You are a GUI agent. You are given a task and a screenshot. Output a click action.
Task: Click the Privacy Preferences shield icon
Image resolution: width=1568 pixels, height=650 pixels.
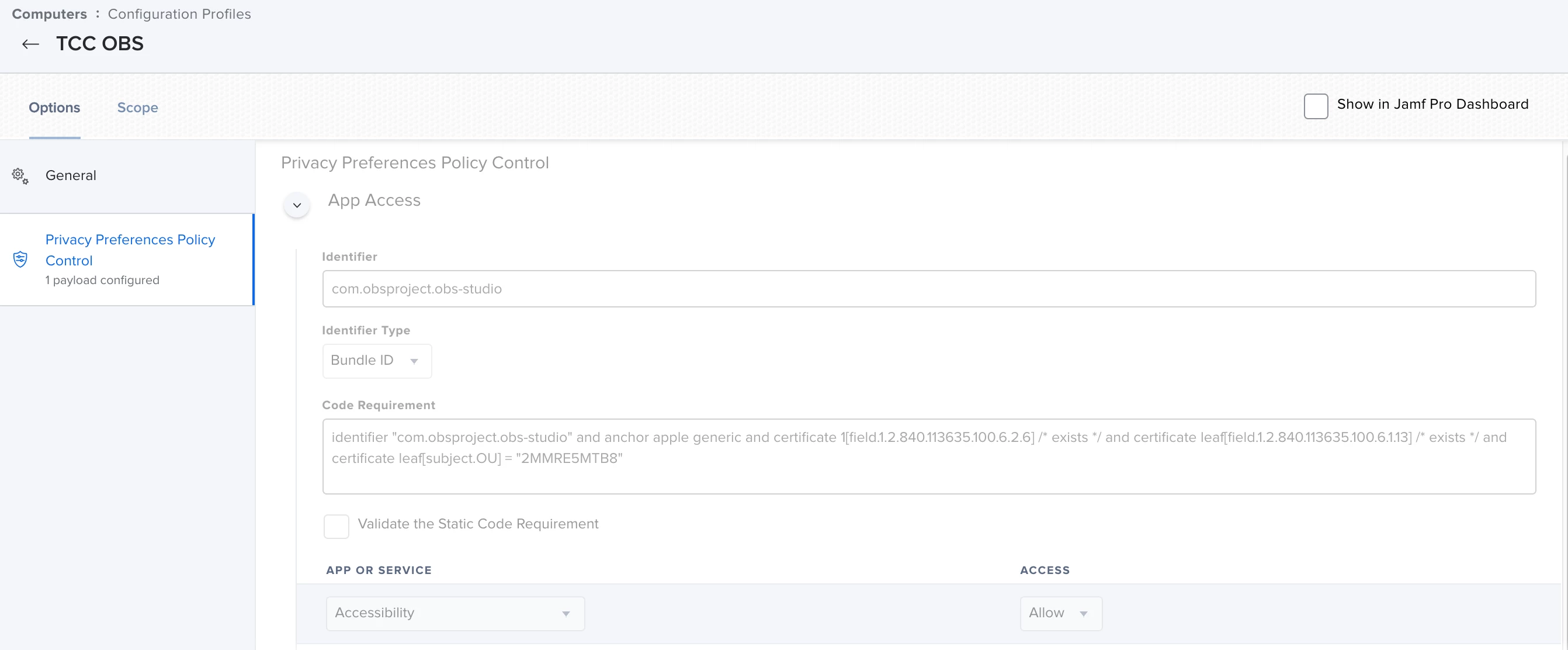[x=20, y=260]
